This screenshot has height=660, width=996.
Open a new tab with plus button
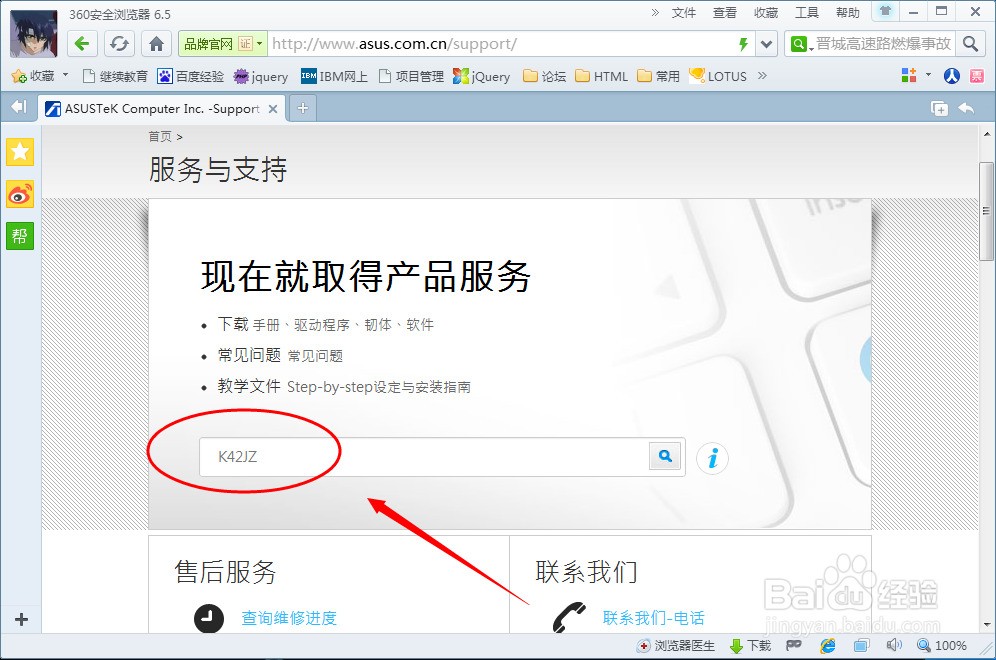(303, 108)
